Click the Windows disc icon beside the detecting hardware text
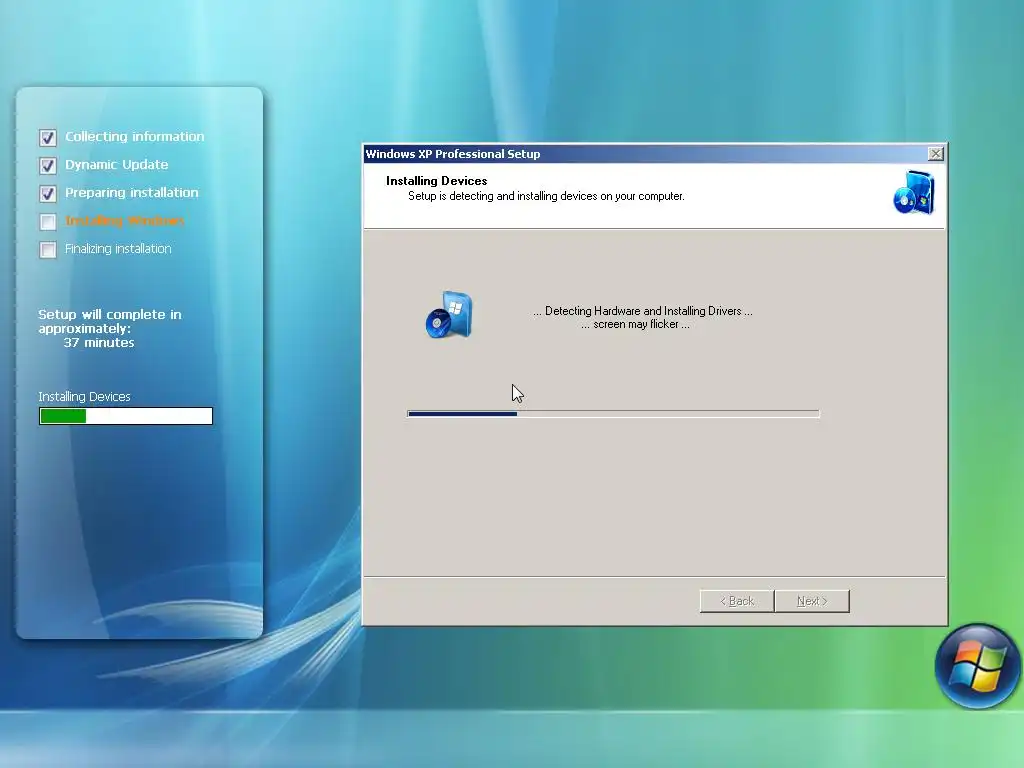 click(x=449, y=315)
